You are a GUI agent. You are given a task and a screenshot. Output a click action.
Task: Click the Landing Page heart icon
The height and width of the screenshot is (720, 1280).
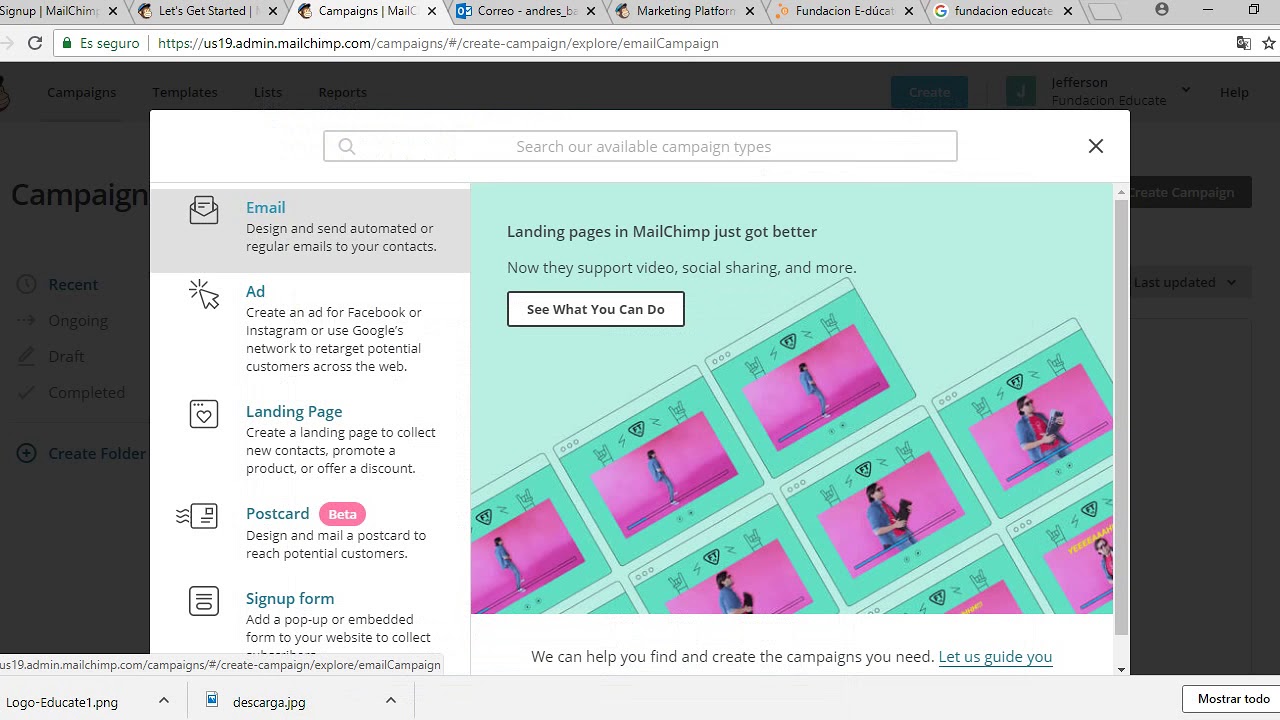pyautogui.click(x=204, y=413)
